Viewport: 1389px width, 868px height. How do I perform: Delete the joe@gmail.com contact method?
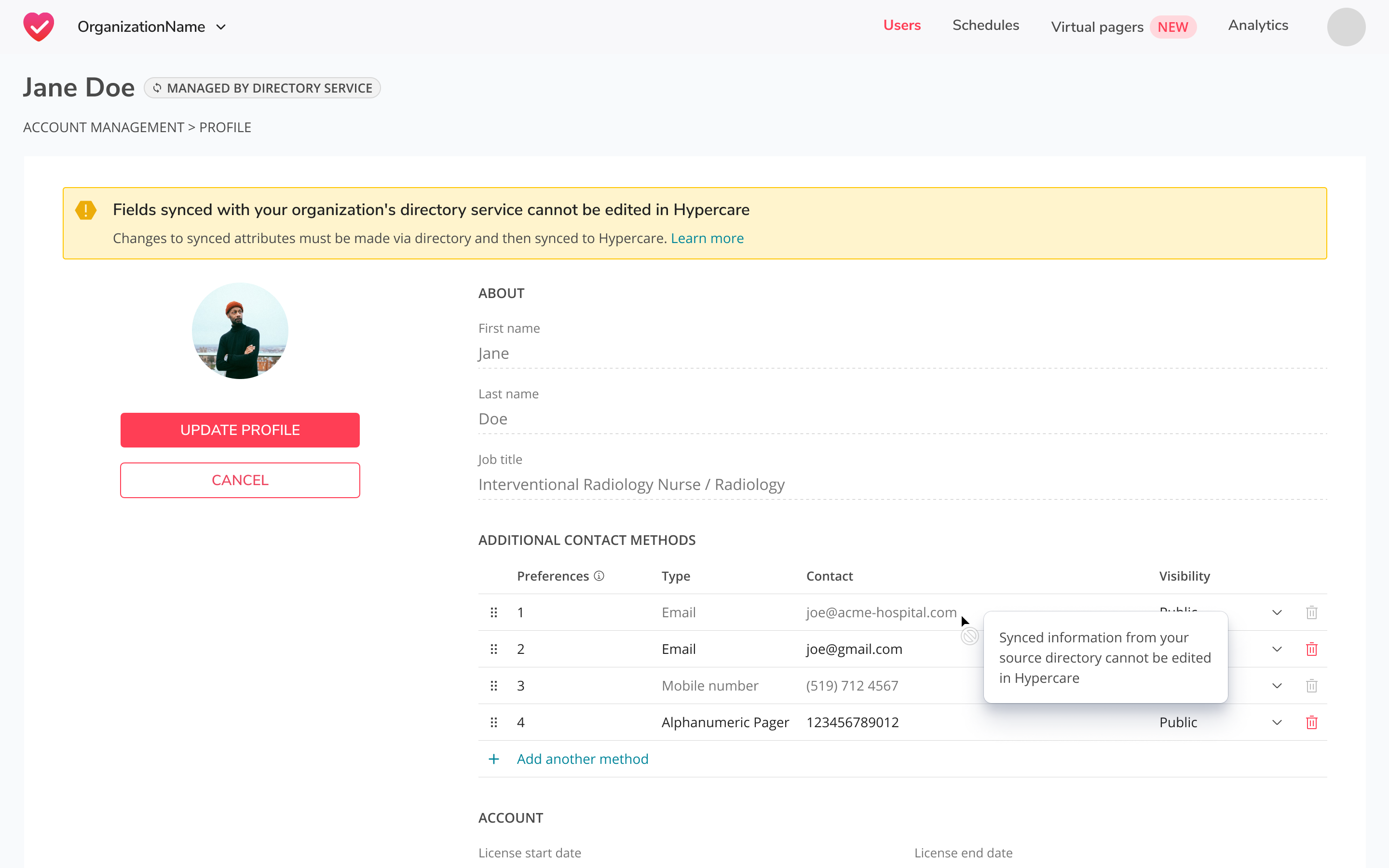coord(1311,649)
